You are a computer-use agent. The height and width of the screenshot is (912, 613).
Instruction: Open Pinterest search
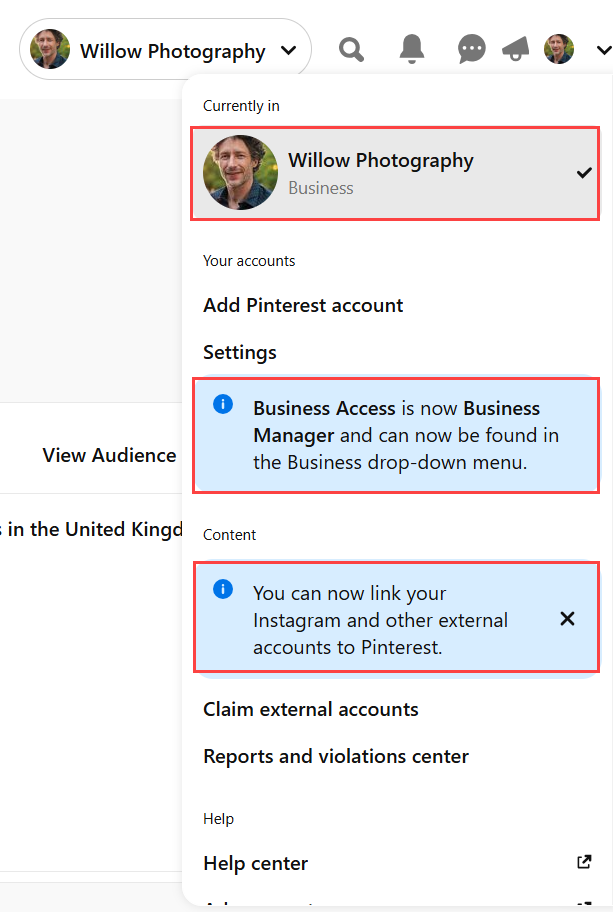click(350, 49)
